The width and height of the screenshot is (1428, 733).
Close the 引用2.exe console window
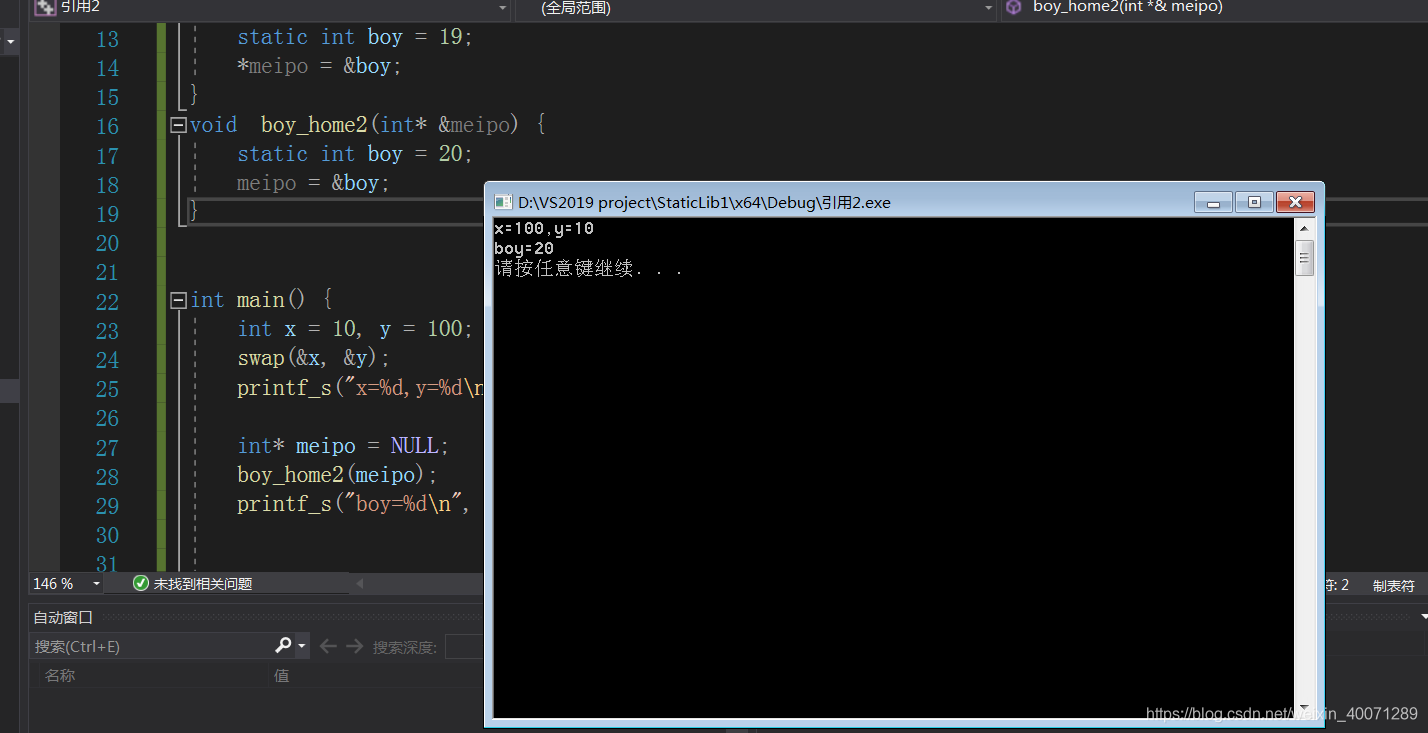(x=1295, y=202)
